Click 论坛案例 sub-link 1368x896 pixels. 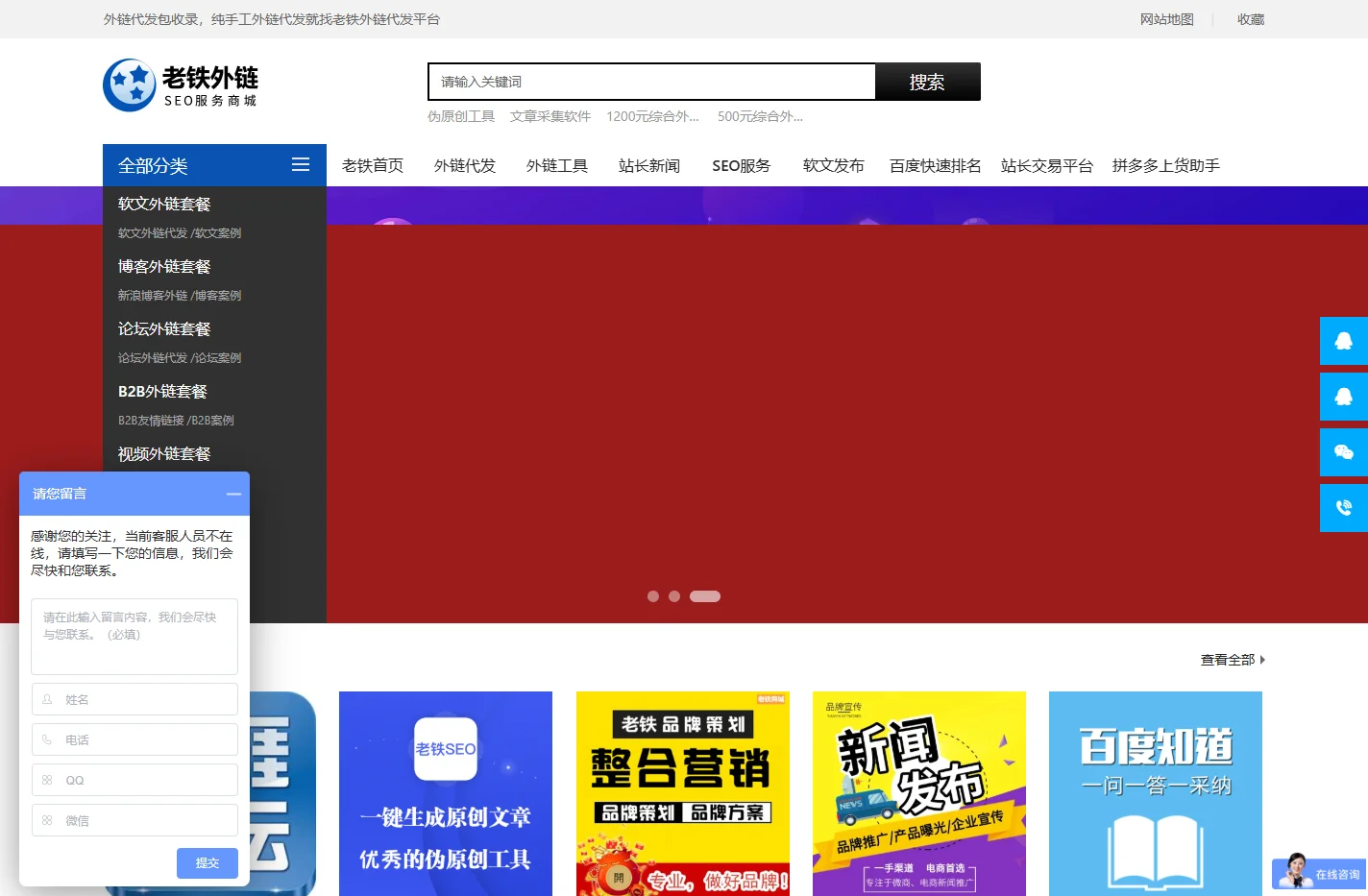[218, 358]
